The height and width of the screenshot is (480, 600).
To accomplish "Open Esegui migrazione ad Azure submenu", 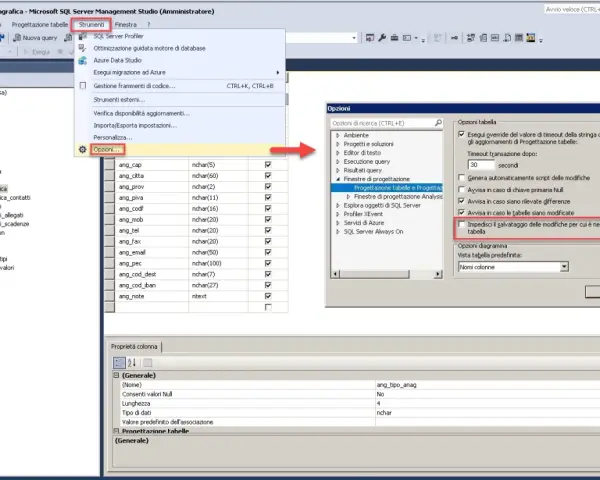I will [180, 72].
